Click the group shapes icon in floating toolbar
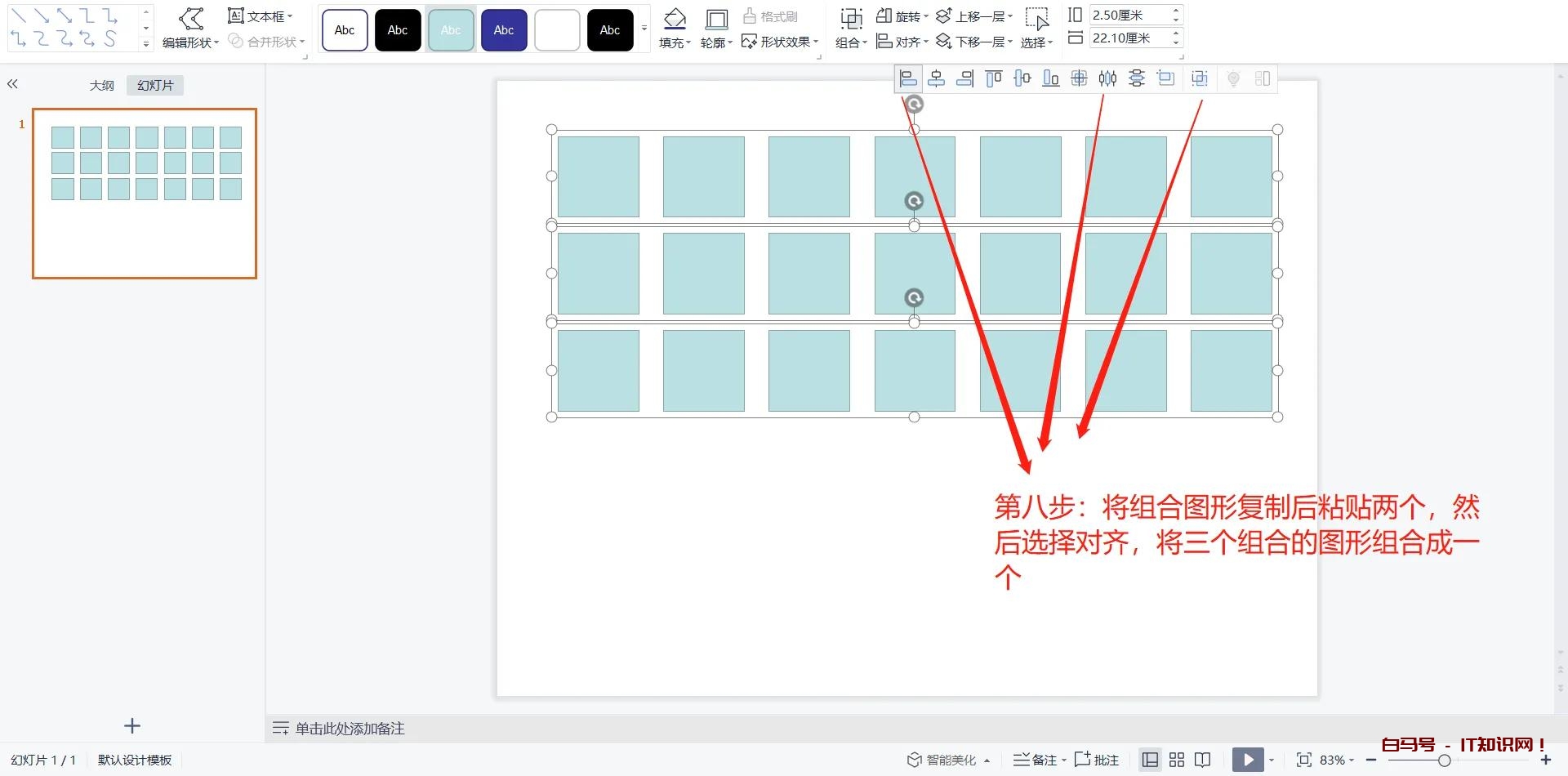 click(x=1199, y=79)
